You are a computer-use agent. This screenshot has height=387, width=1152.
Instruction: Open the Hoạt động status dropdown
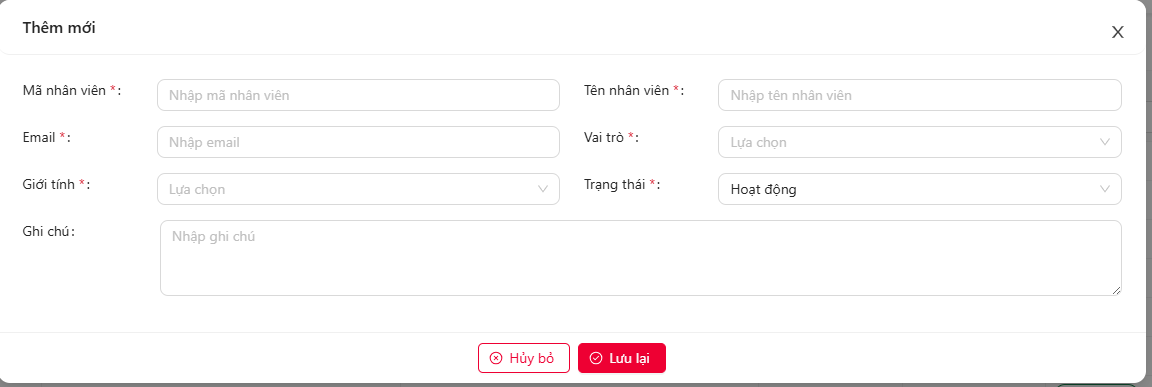[920, 189]
